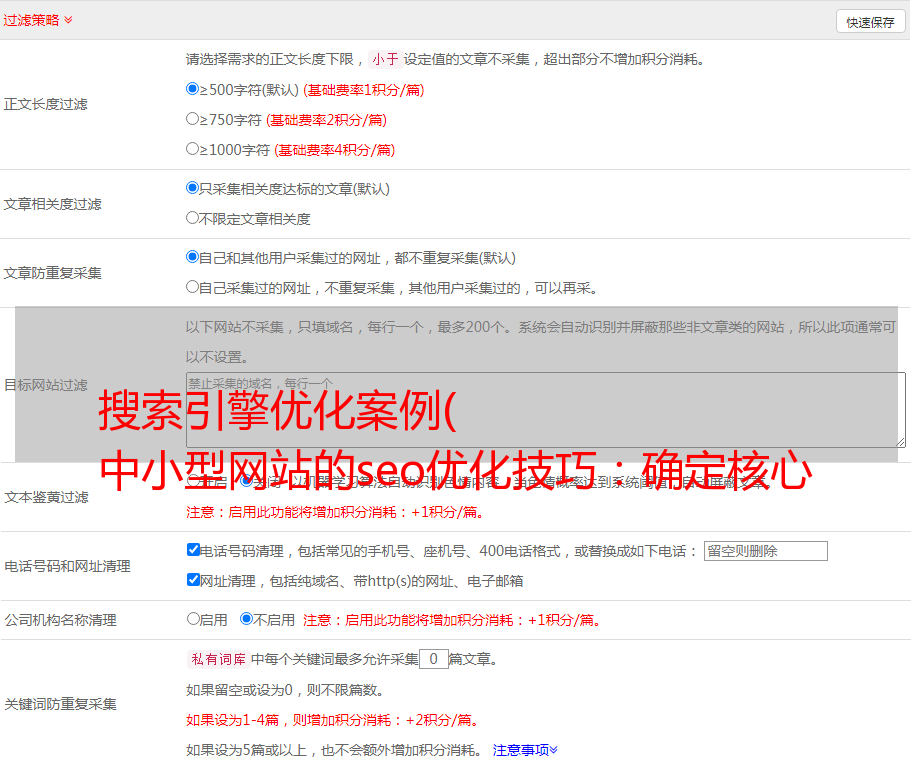
Task: Click the keyword article count field
Action: 433,659
